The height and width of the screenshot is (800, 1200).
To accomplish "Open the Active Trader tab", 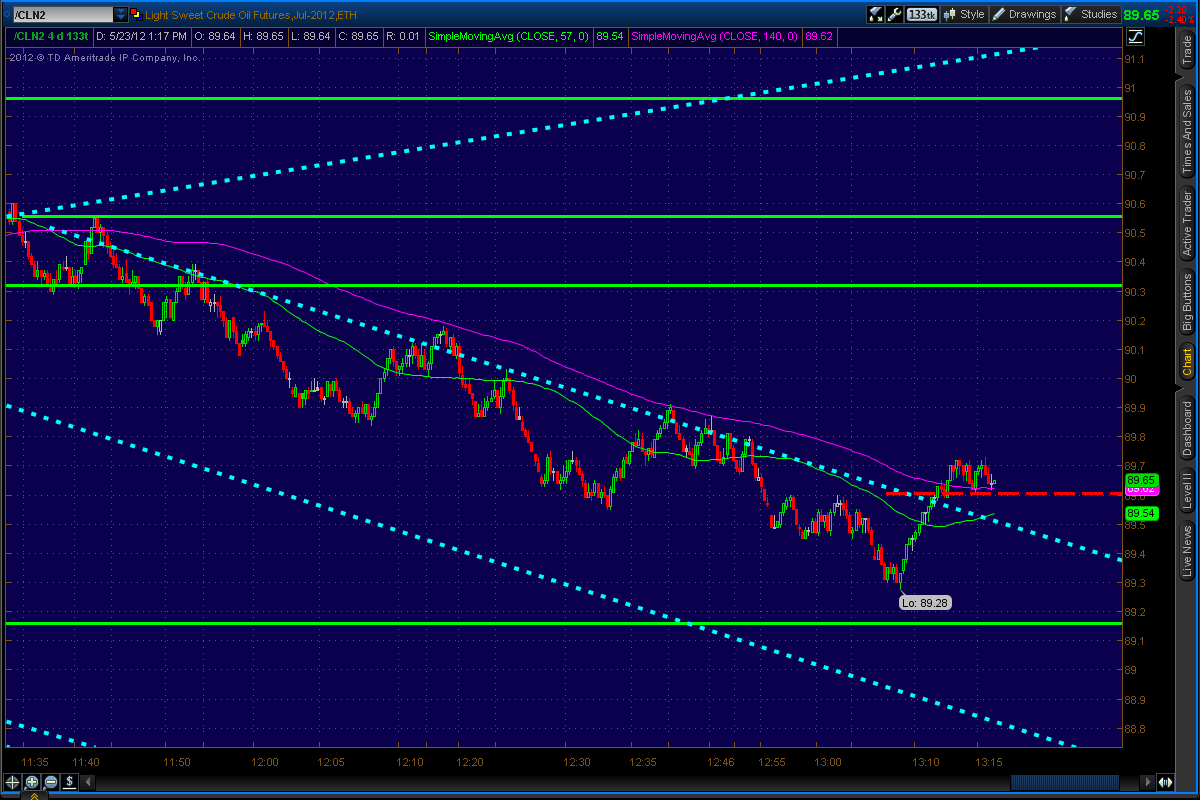I will [1186, 225].
